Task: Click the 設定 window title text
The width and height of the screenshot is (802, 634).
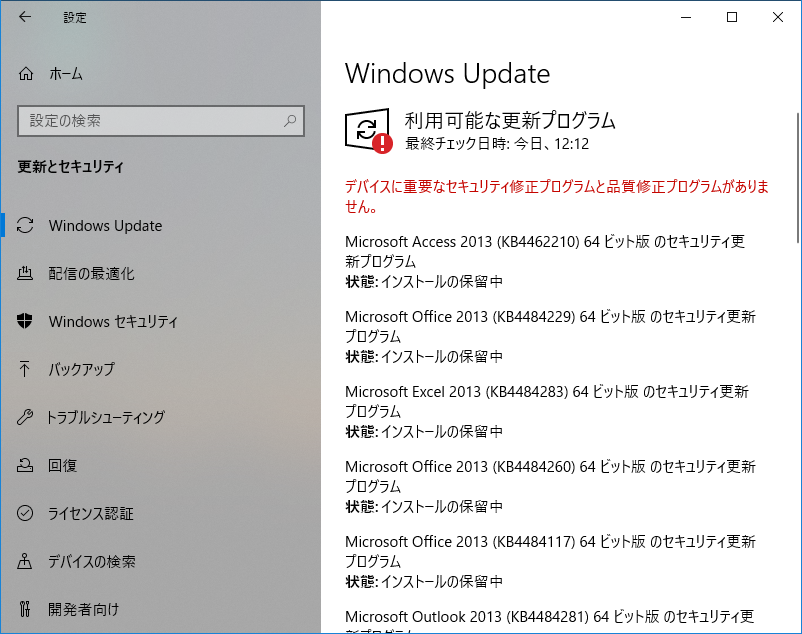Action: [x=75, y=17]
